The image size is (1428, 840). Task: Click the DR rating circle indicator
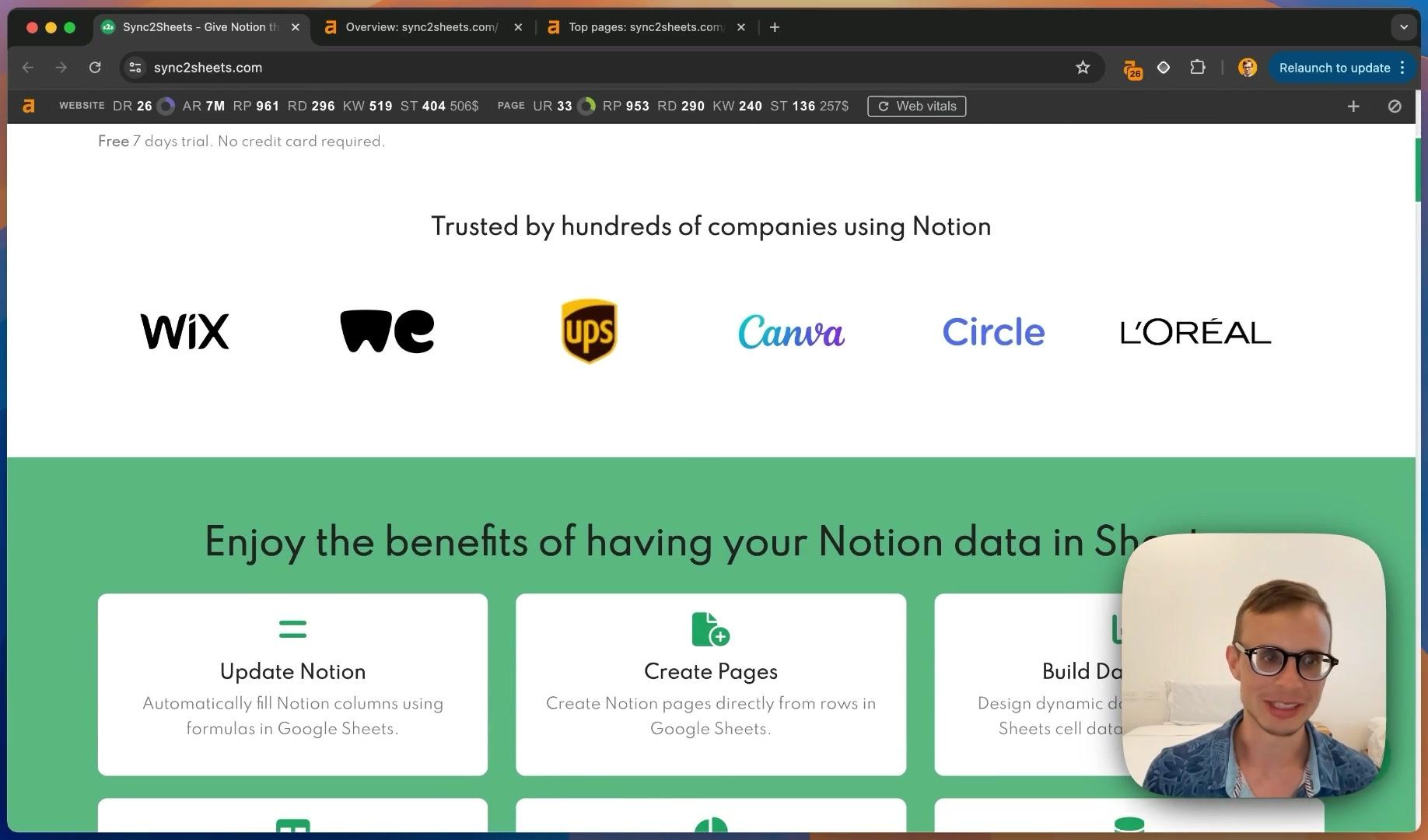166,106
